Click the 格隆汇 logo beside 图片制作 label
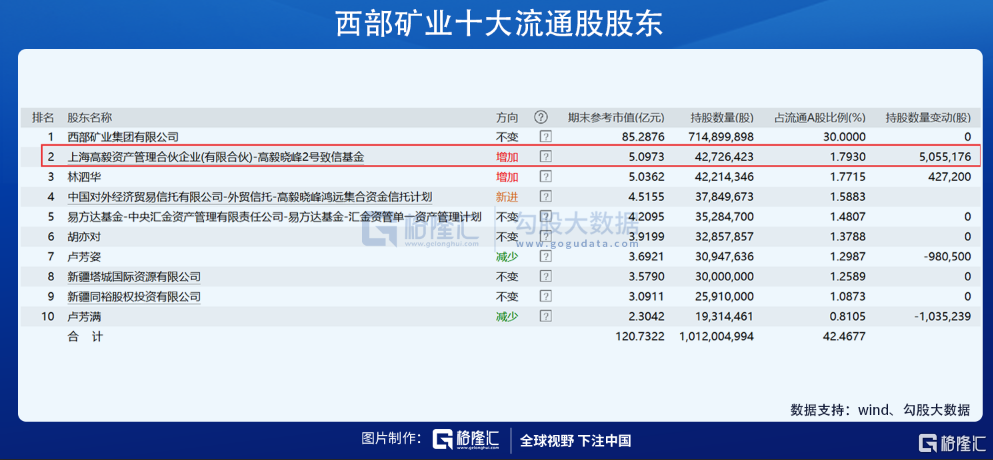The width and height of the screenshot is (993, 460). pyautogui.click(x=466, y=440)
